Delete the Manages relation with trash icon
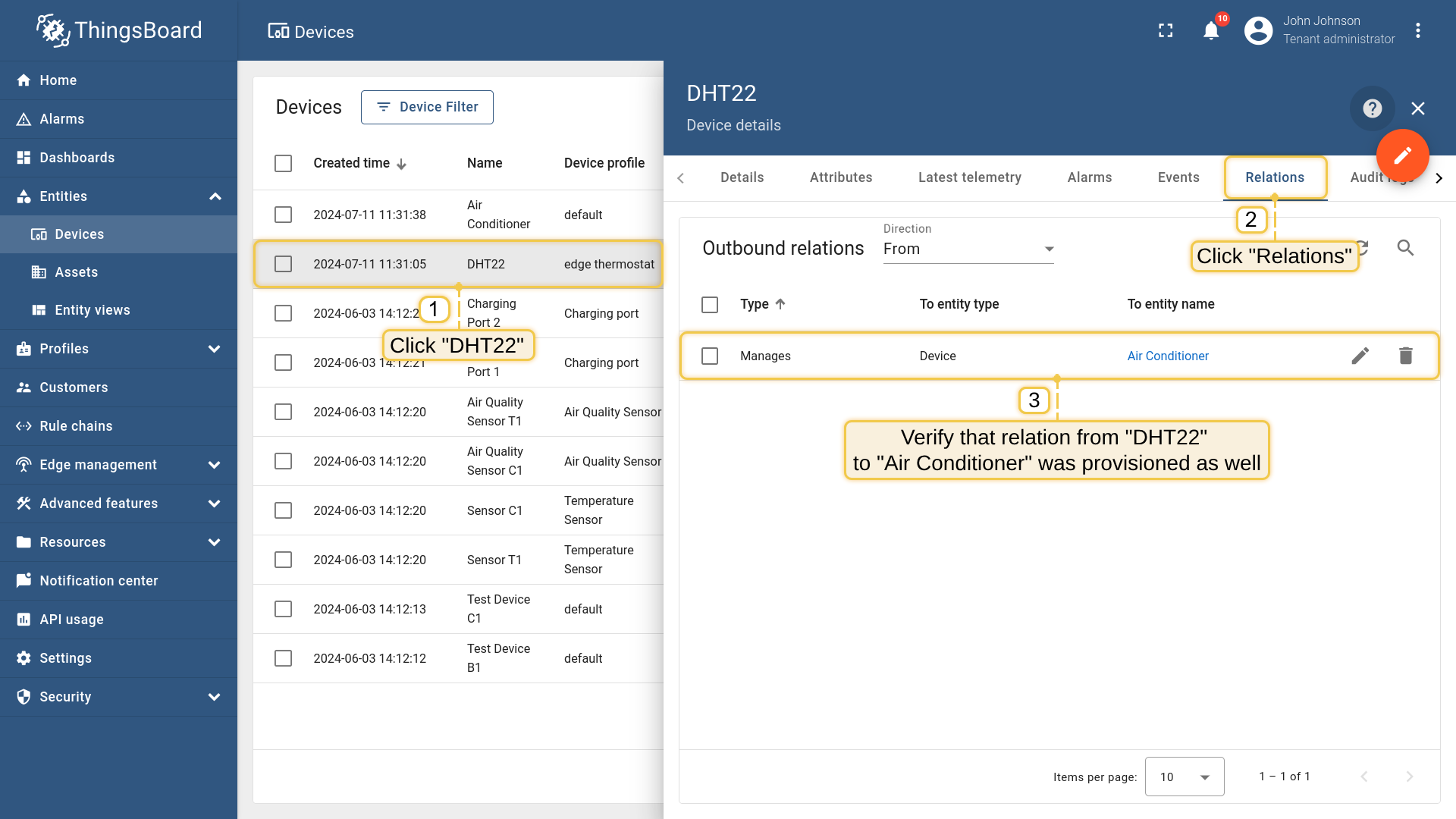 click(x=1405, y=356)
